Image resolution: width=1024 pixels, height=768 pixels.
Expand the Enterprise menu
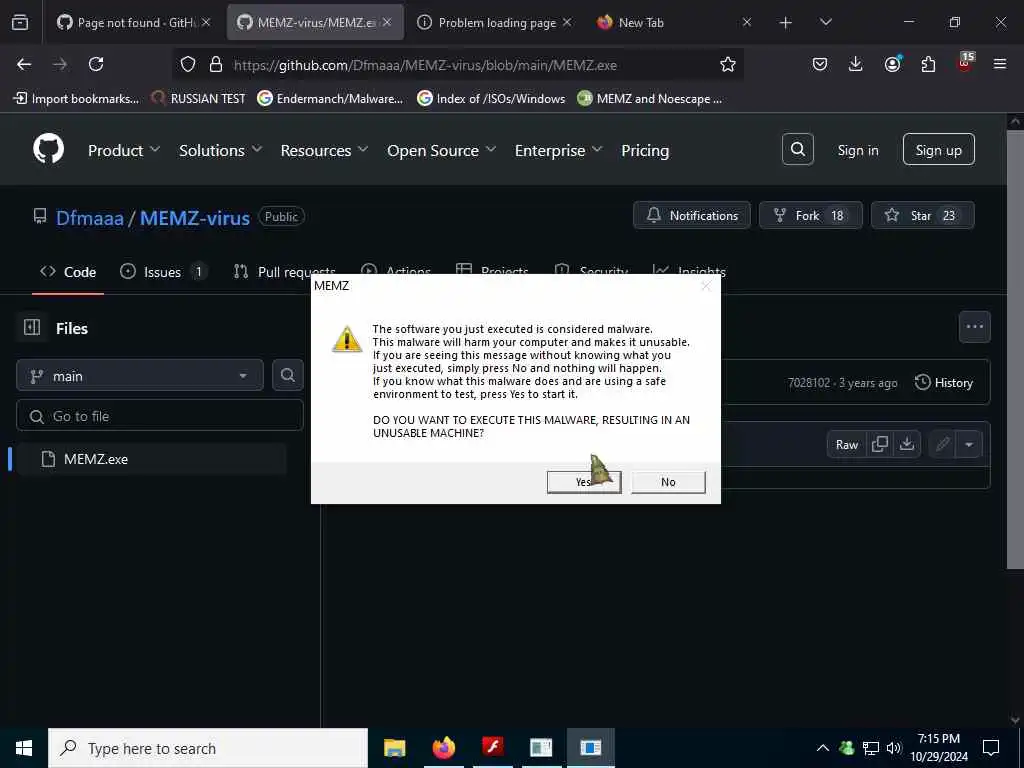pos(558,150)
